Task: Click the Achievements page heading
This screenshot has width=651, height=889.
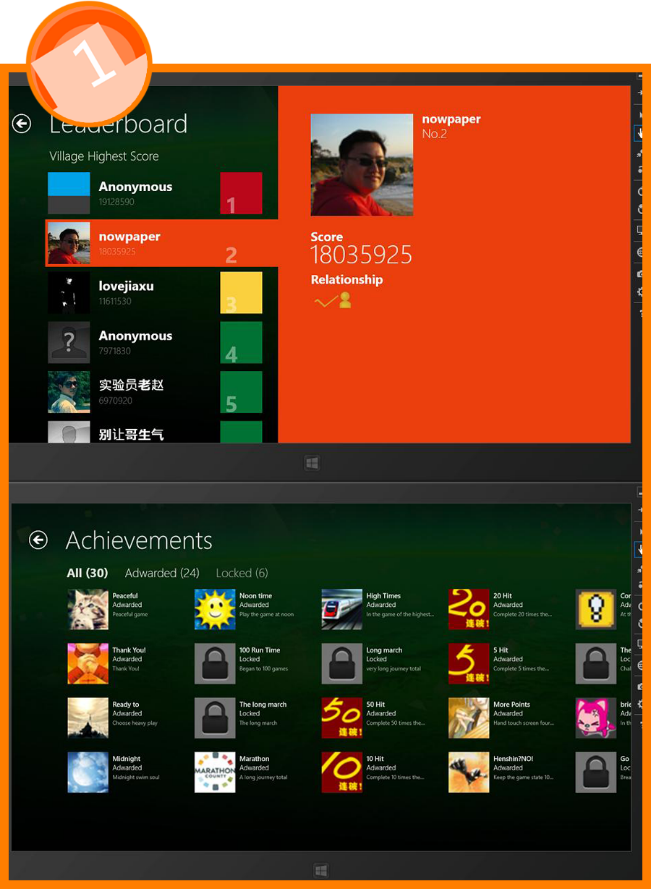Action: pos(139,540)
